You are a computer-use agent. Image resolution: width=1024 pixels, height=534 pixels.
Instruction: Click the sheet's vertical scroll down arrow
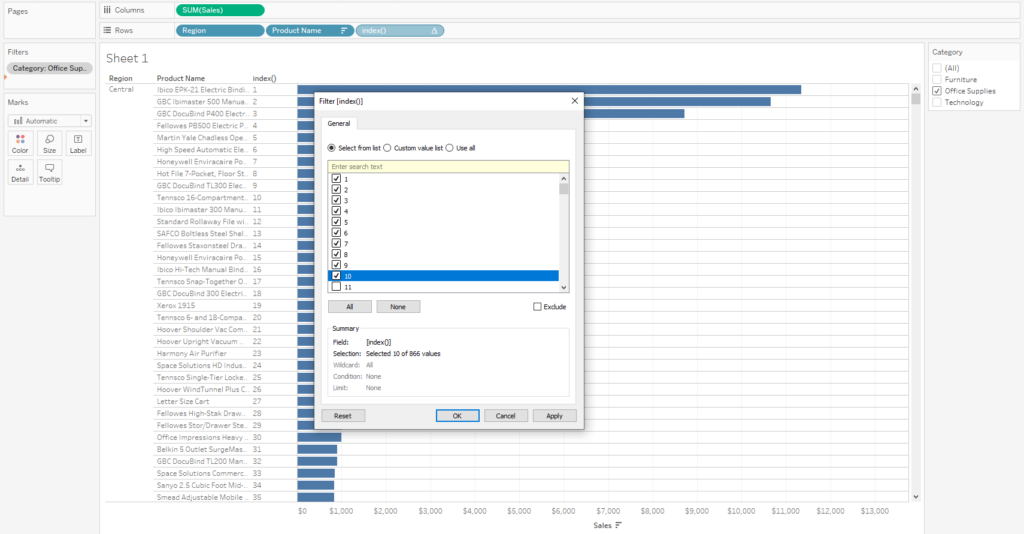(x=916, y=497)
